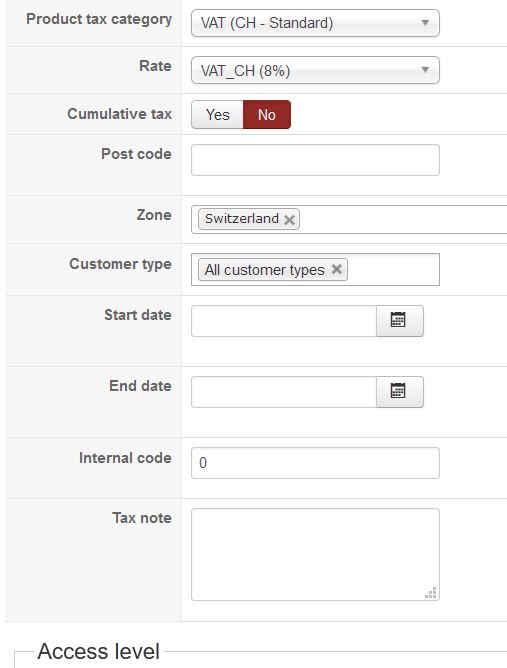Set Cumulative tax to Yes
The height and width of the screenshot is (668, 507).
click(217, 115)
